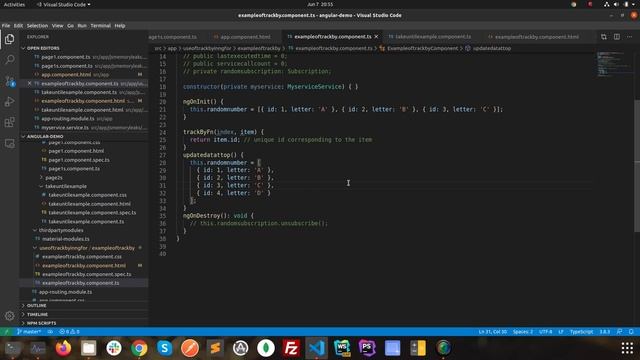The width and height of the screenshot is (640, 360).
Task: Close exampleoftrackby.component.ts tab with X
Action: coord(376,37)
